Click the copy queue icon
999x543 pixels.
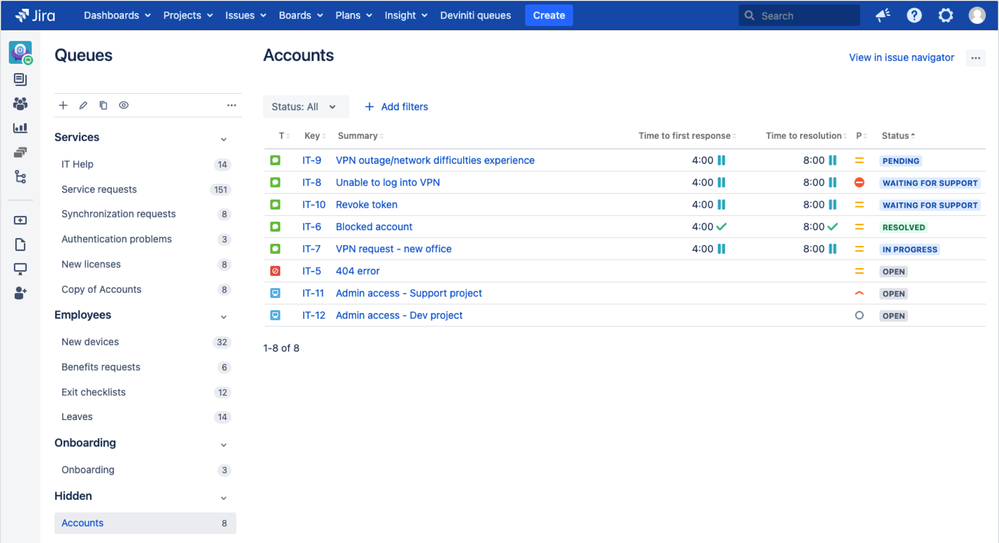(103, 105)
